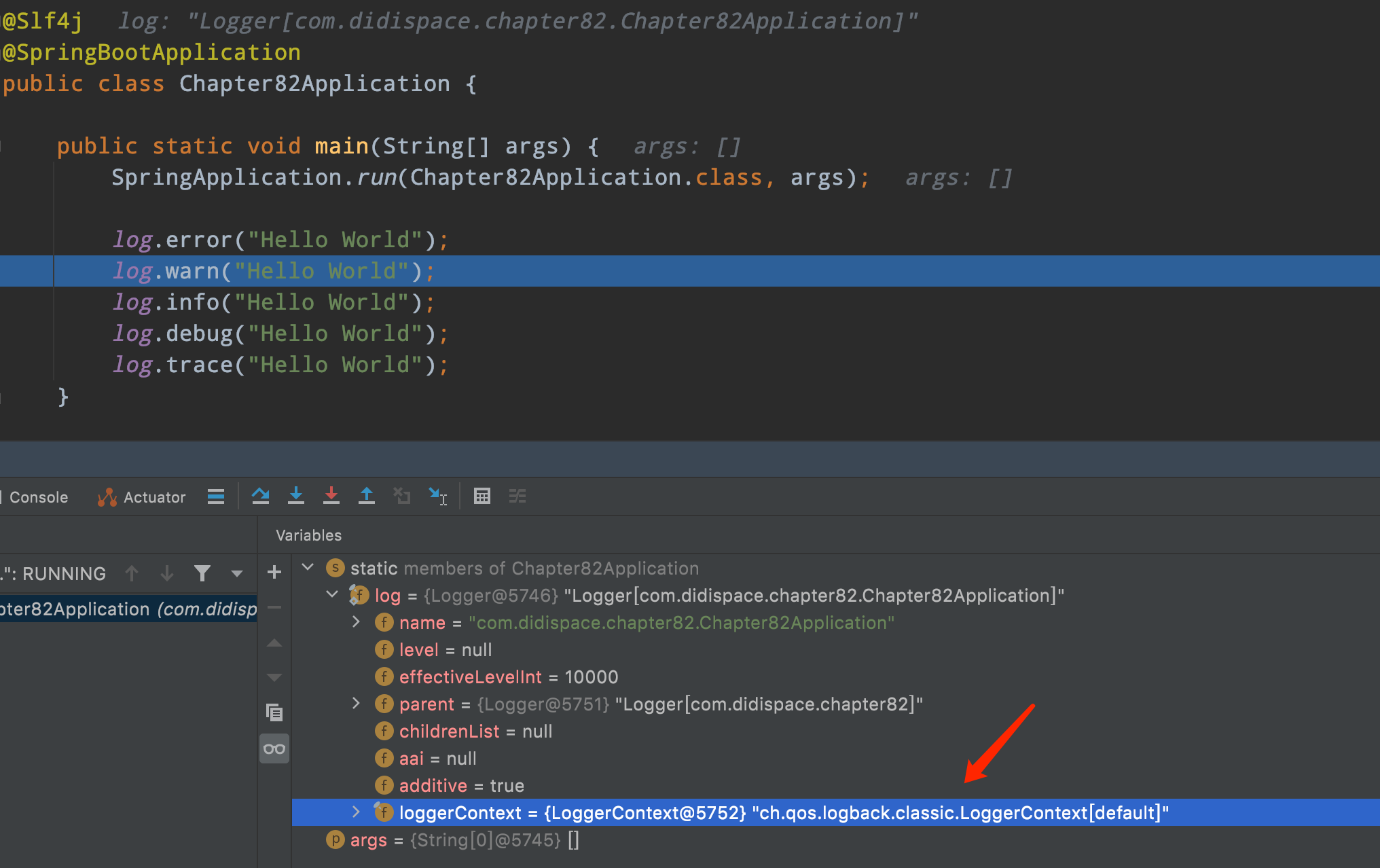Click the Force Step Into red arrow icon
The width and height of the screenshot is (1380, 868).
(x=331, y=496)
